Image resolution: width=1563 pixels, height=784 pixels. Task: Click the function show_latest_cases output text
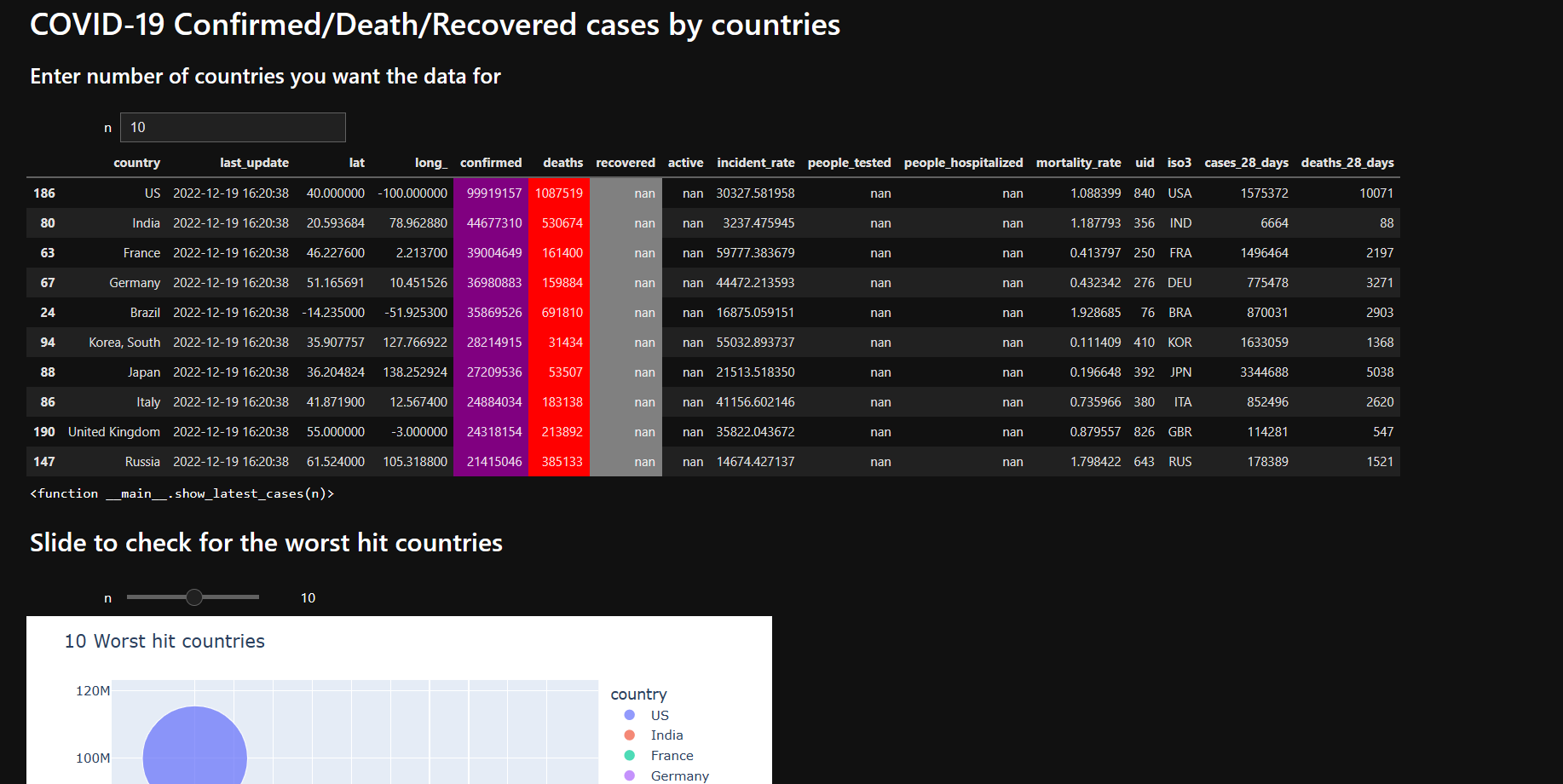[x=182, y=493]
